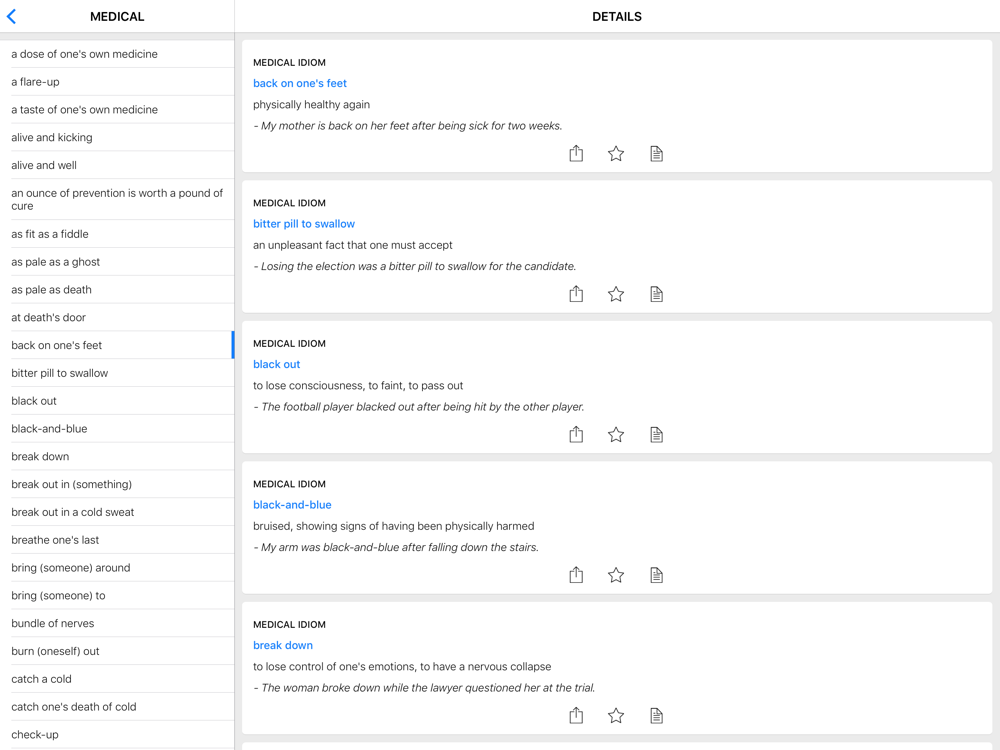
Task: Choose 'bundle of nerves' from the list
Action: click(117, 623)
